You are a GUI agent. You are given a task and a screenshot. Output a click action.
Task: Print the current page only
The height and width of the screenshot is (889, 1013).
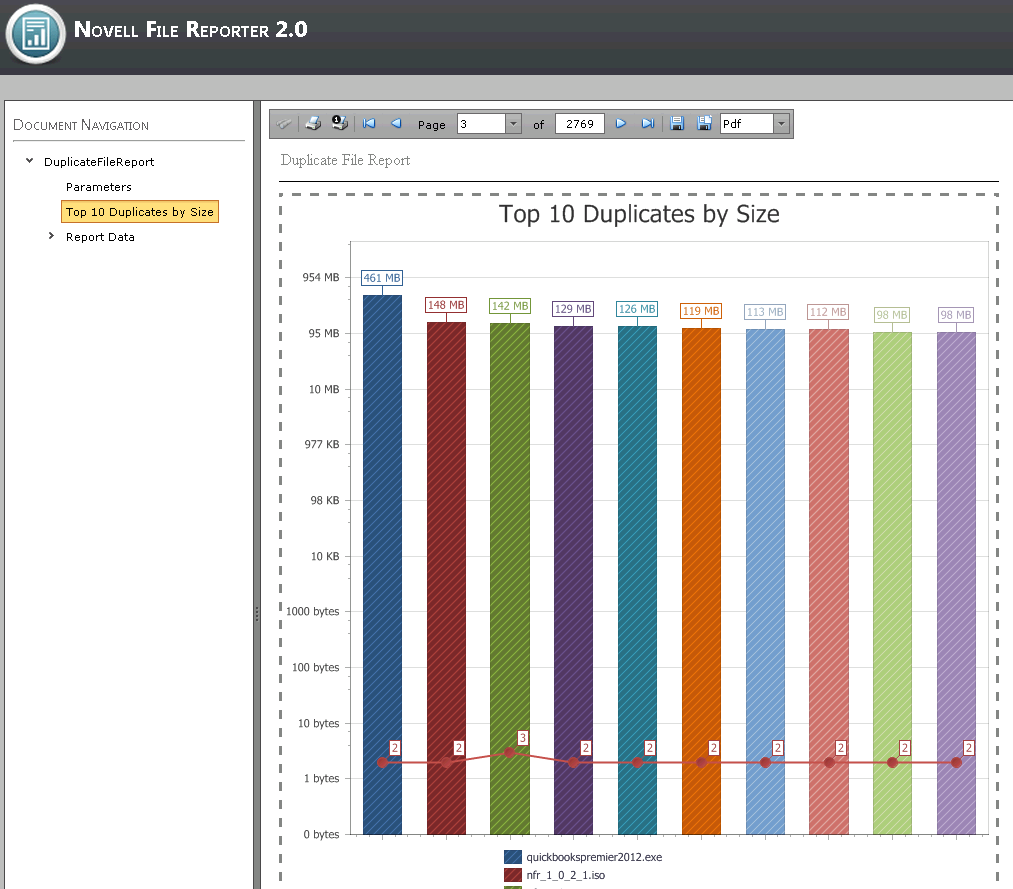click(x=339, y=123)
